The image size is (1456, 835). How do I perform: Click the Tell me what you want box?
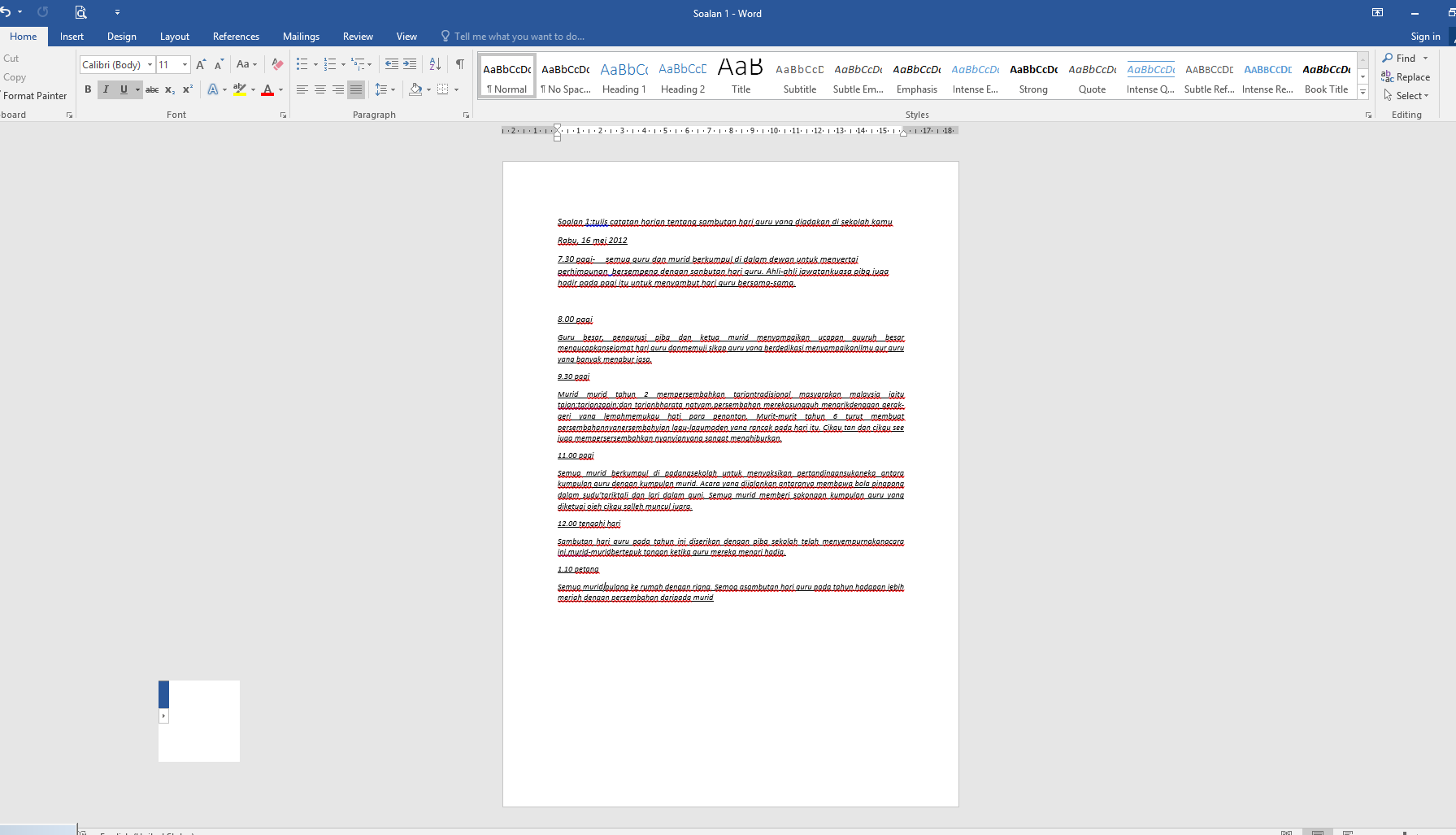[x=519, y=37]
